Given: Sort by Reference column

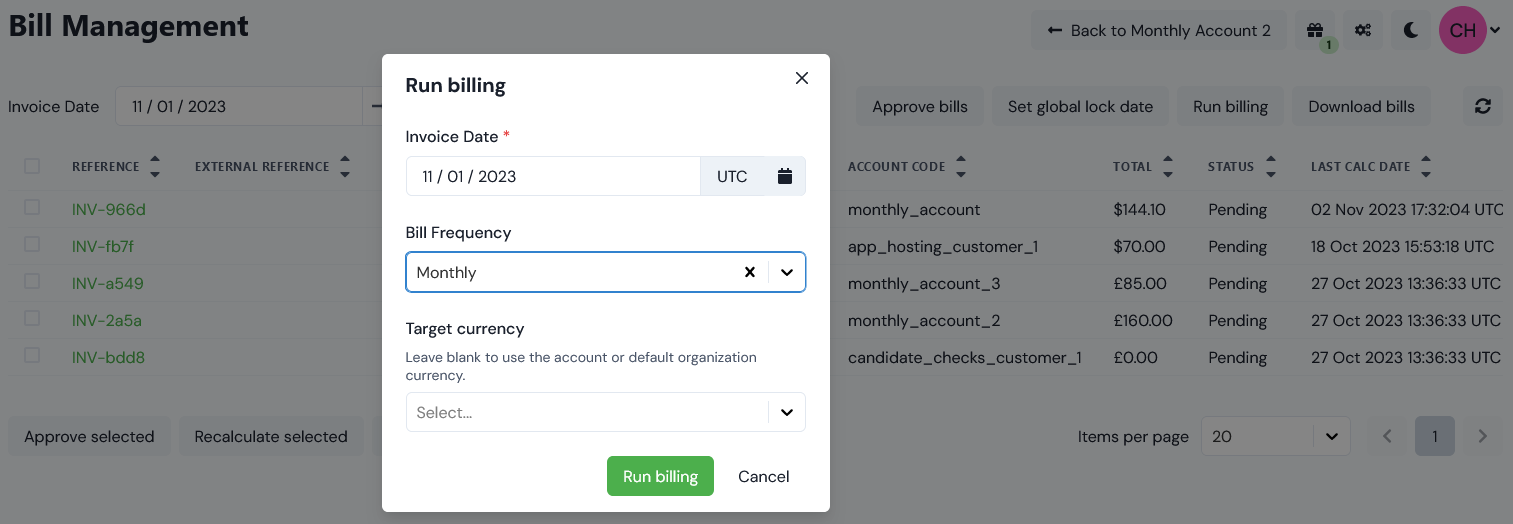Looking at the screenshot, I should 154,167.
